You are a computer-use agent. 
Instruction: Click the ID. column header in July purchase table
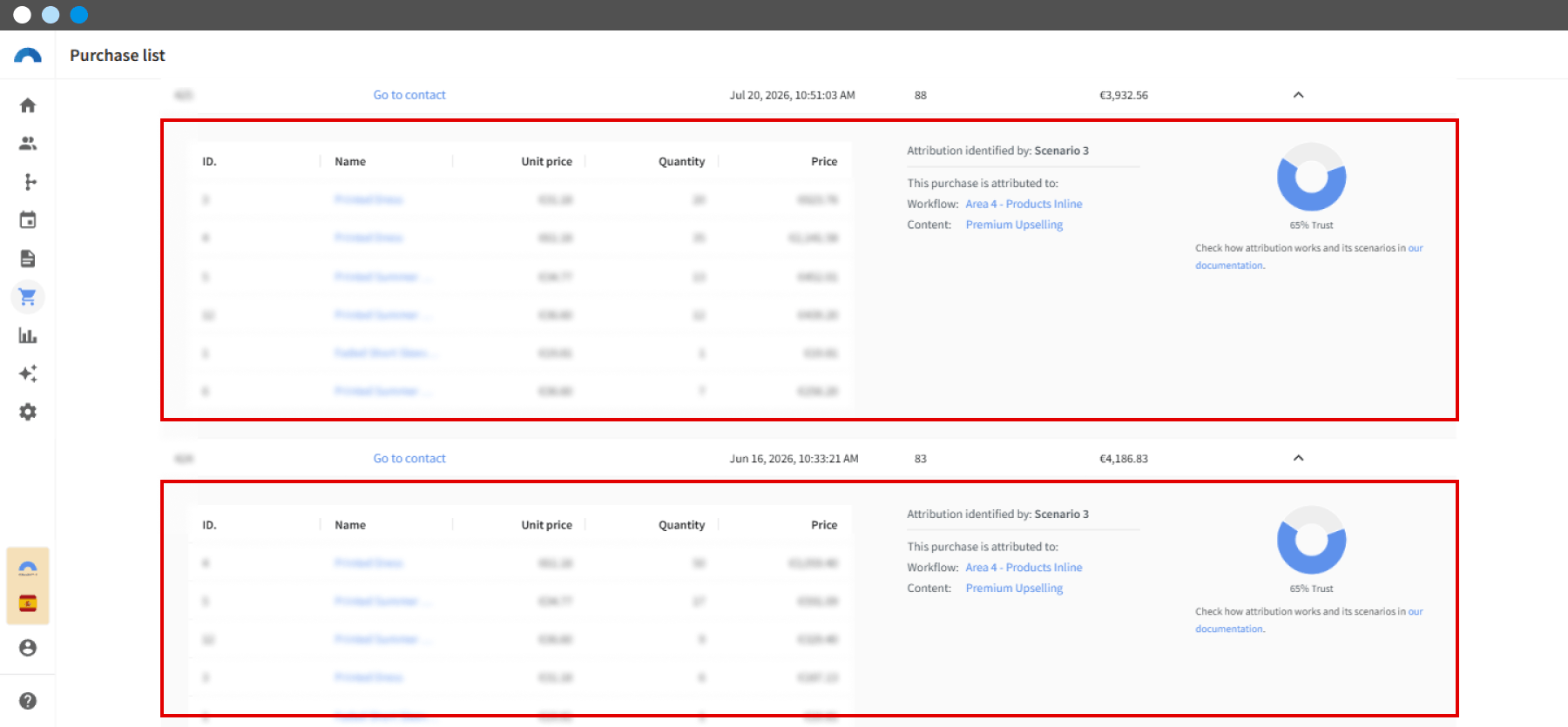[210, 161]
